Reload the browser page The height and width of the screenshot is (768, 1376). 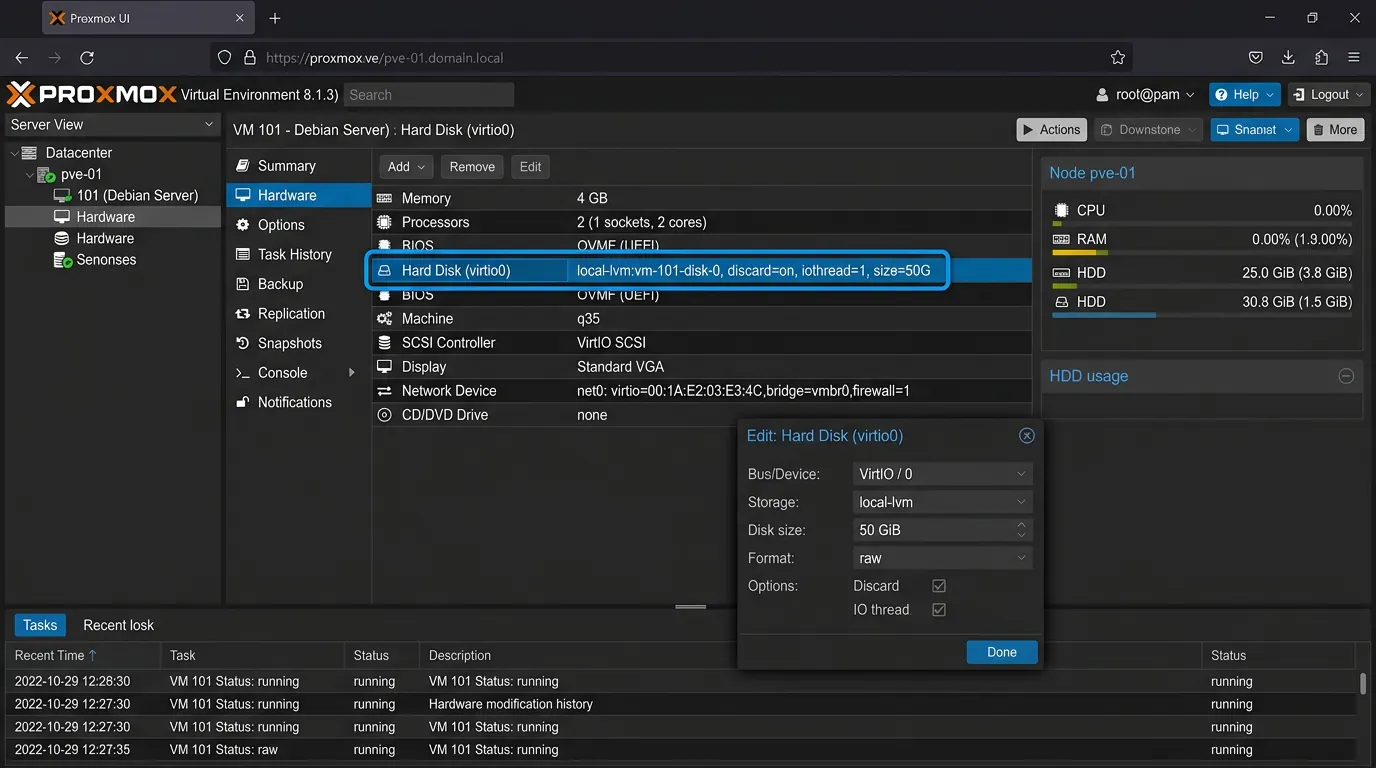tap(87, 58)
